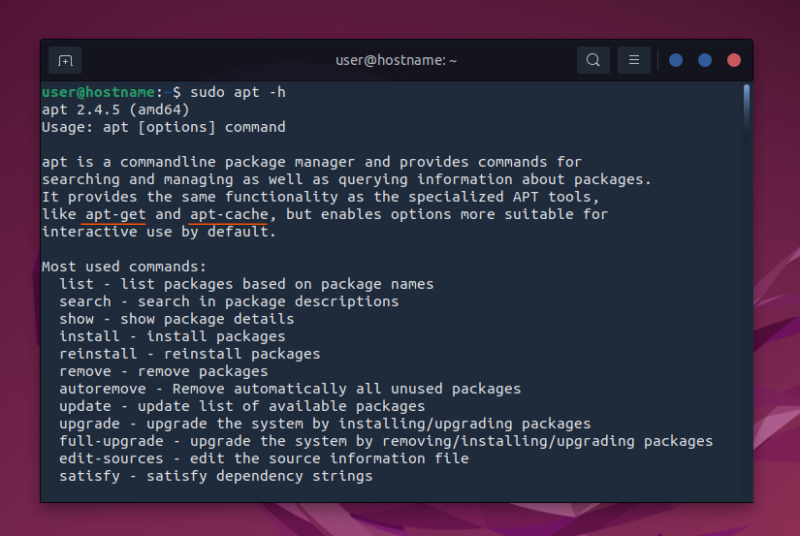Open the hamburger menu in the title bar
800x536 pixels.
634,60
